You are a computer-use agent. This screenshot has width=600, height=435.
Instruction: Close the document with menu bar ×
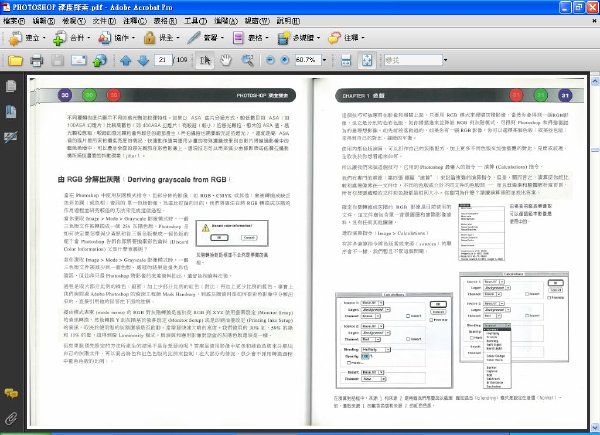click(x=595, y=21)
